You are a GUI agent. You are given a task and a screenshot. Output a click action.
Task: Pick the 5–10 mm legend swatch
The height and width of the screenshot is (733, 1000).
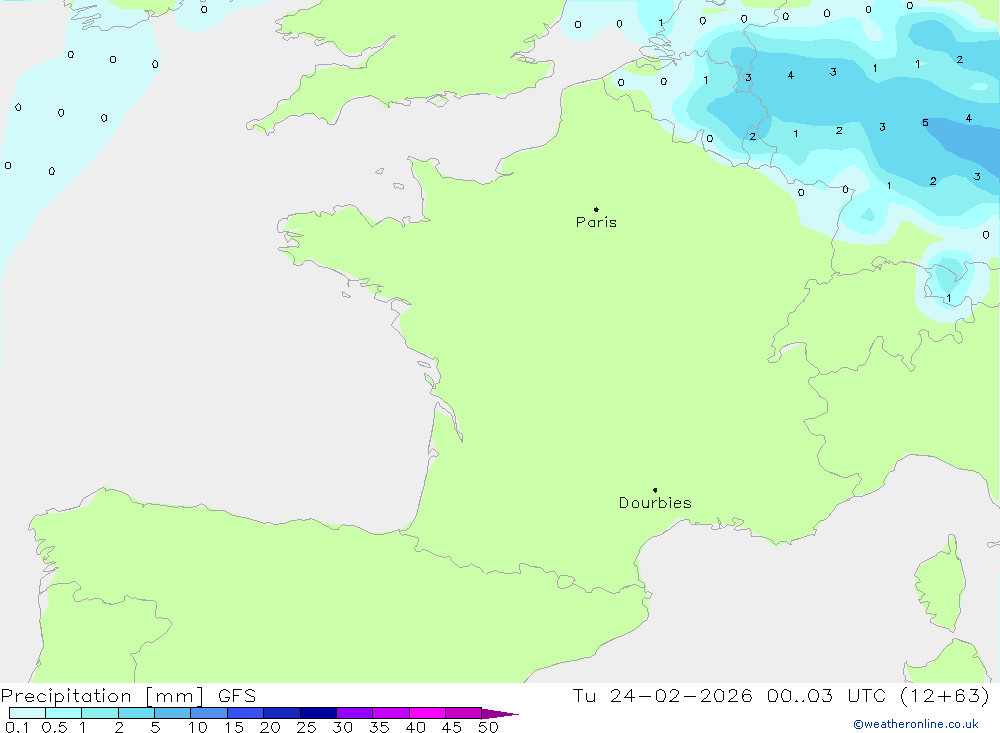[x=173, y=713]
